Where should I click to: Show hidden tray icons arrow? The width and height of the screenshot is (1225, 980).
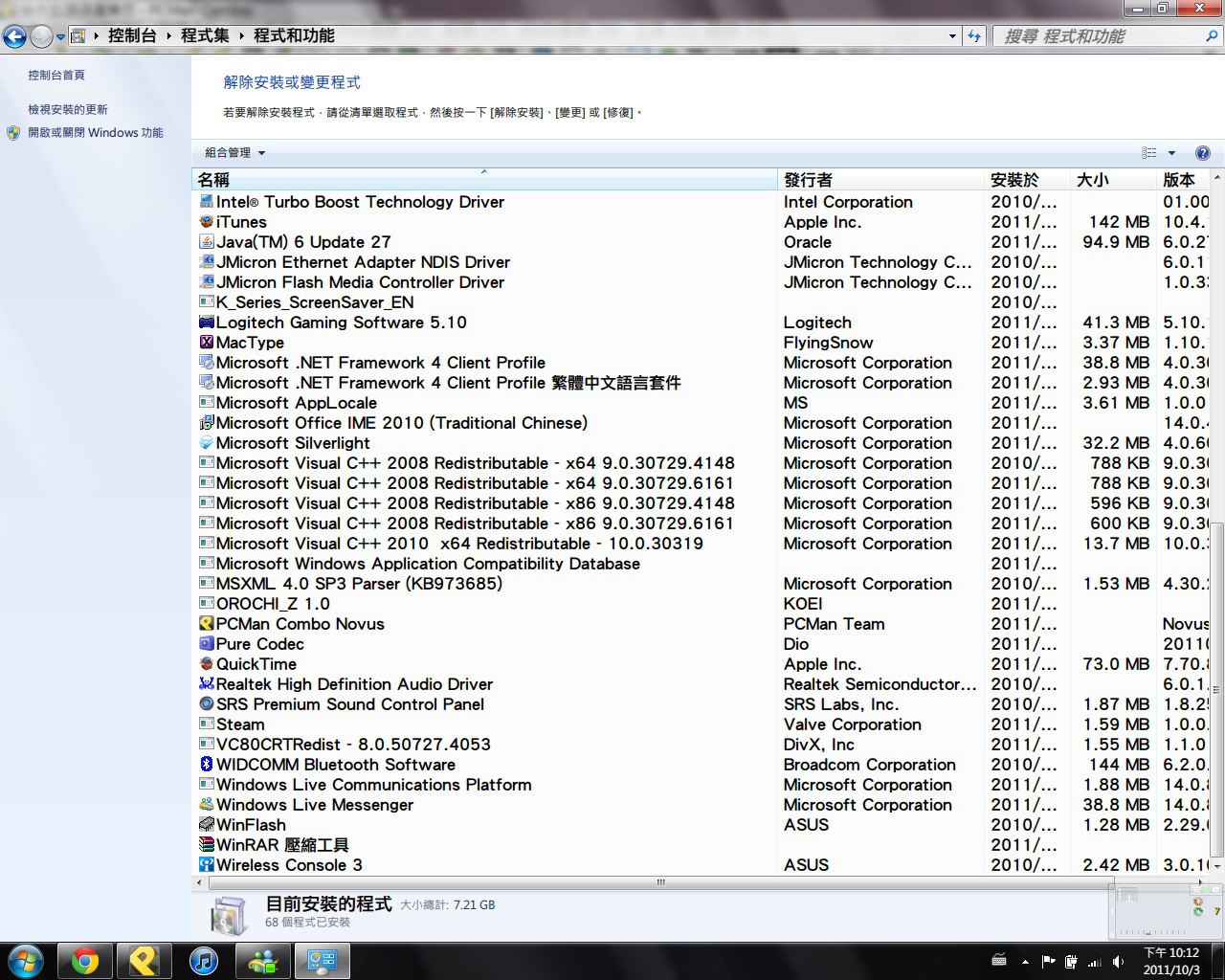1025,962
